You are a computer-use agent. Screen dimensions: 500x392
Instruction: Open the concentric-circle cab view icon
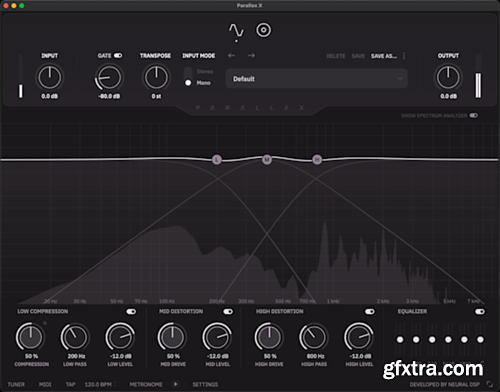[x=263, y=30]
